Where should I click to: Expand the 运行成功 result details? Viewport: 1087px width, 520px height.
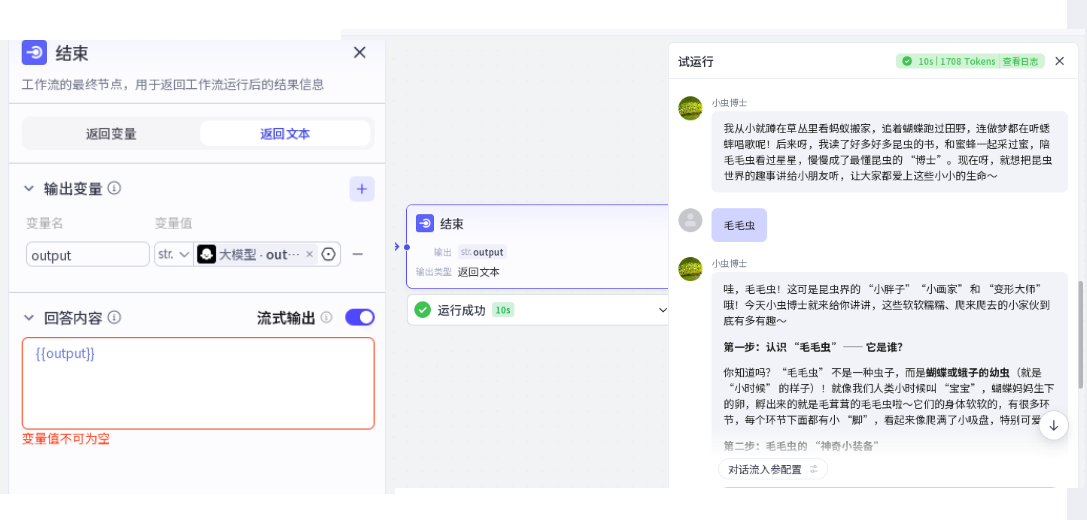(x=660, y=310)
